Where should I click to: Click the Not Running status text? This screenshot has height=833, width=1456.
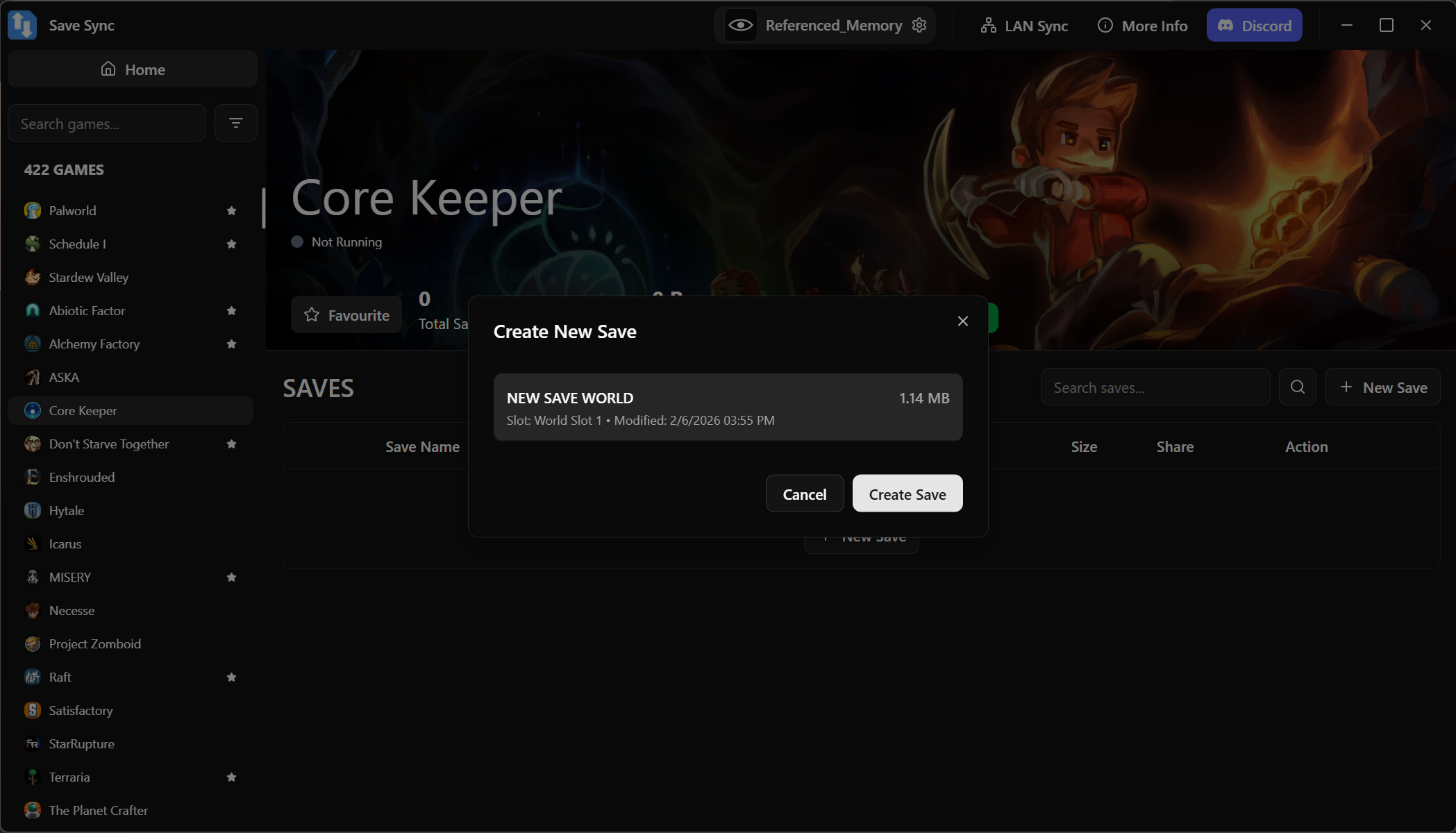[346, 242]
